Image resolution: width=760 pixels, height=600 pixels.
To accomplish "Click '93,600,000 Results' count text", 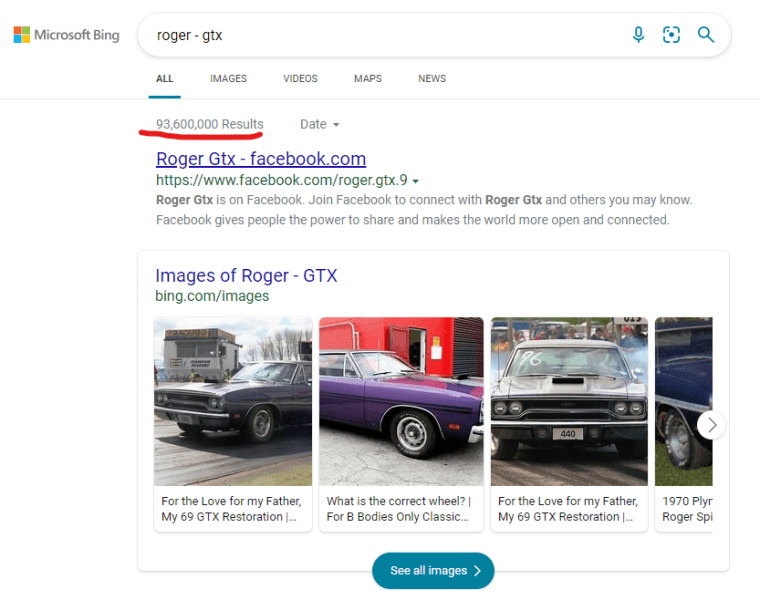I will [x=209, y=125].
